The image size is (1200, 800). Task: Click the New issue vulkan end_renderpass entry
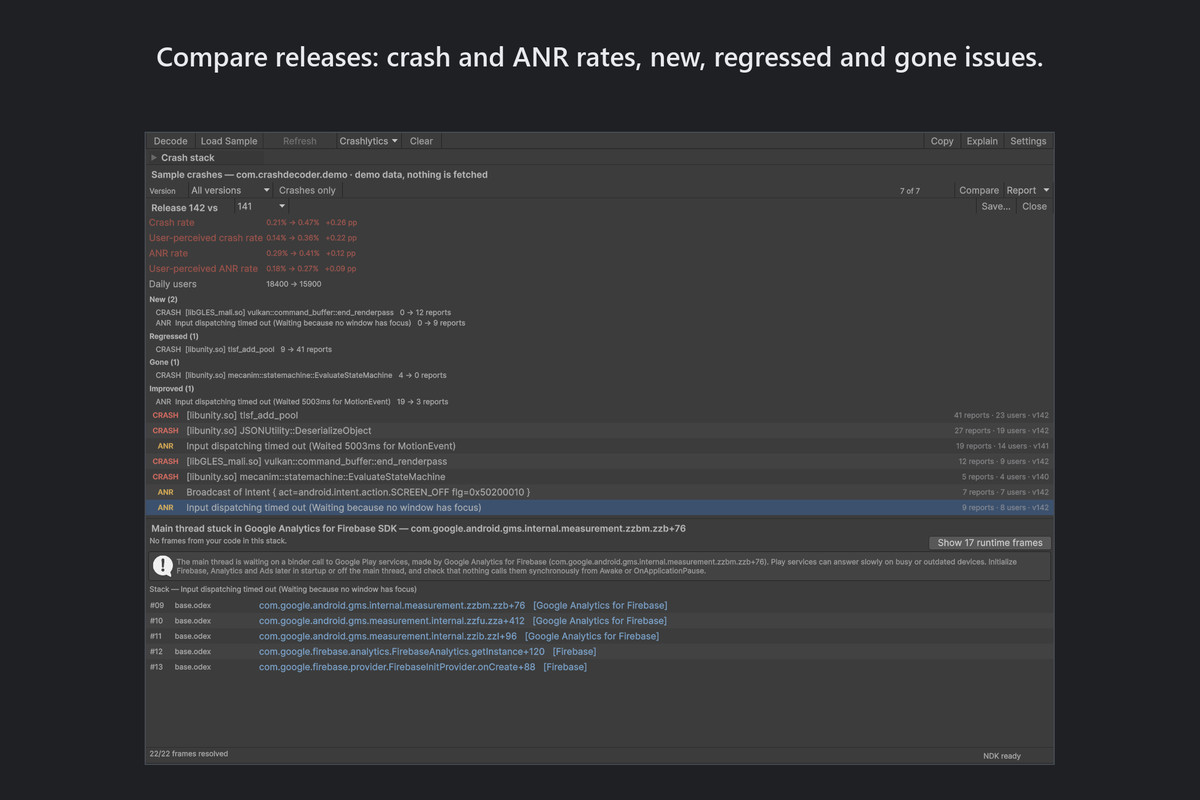(x=303, y=312)
